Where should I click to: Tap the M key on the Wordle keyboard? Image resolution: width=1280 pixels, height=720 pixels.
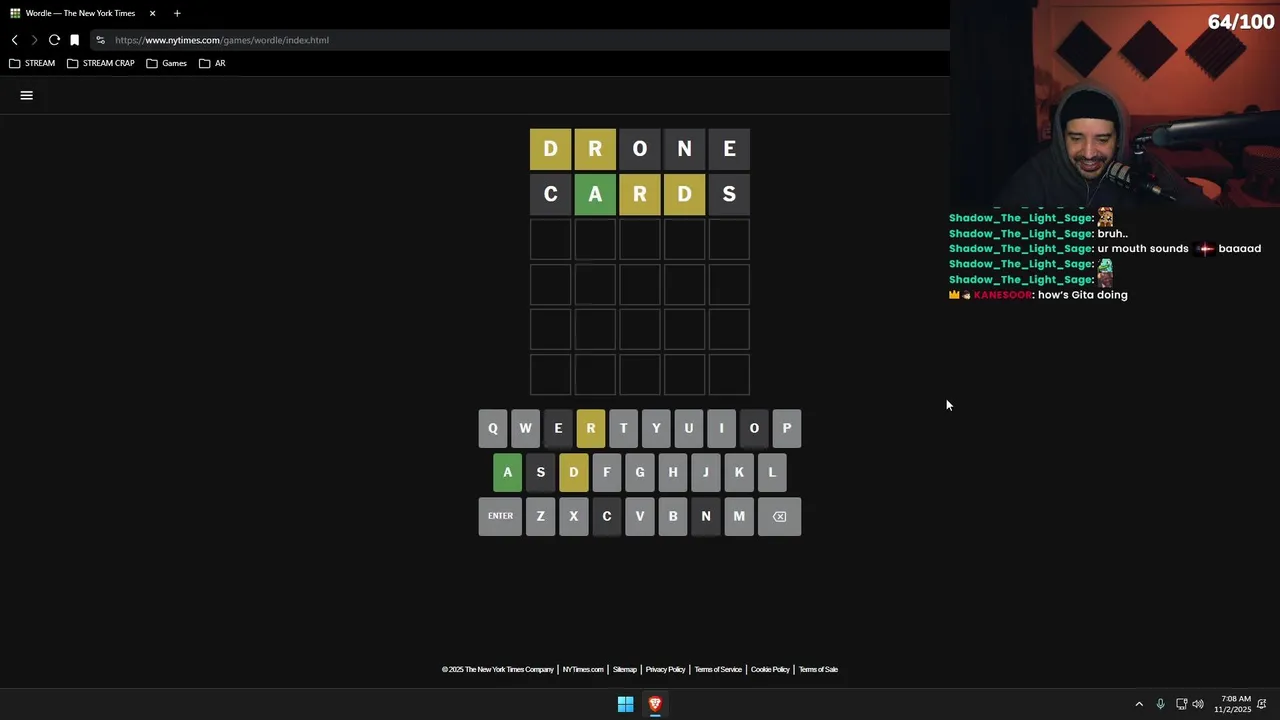pos(739,516)
